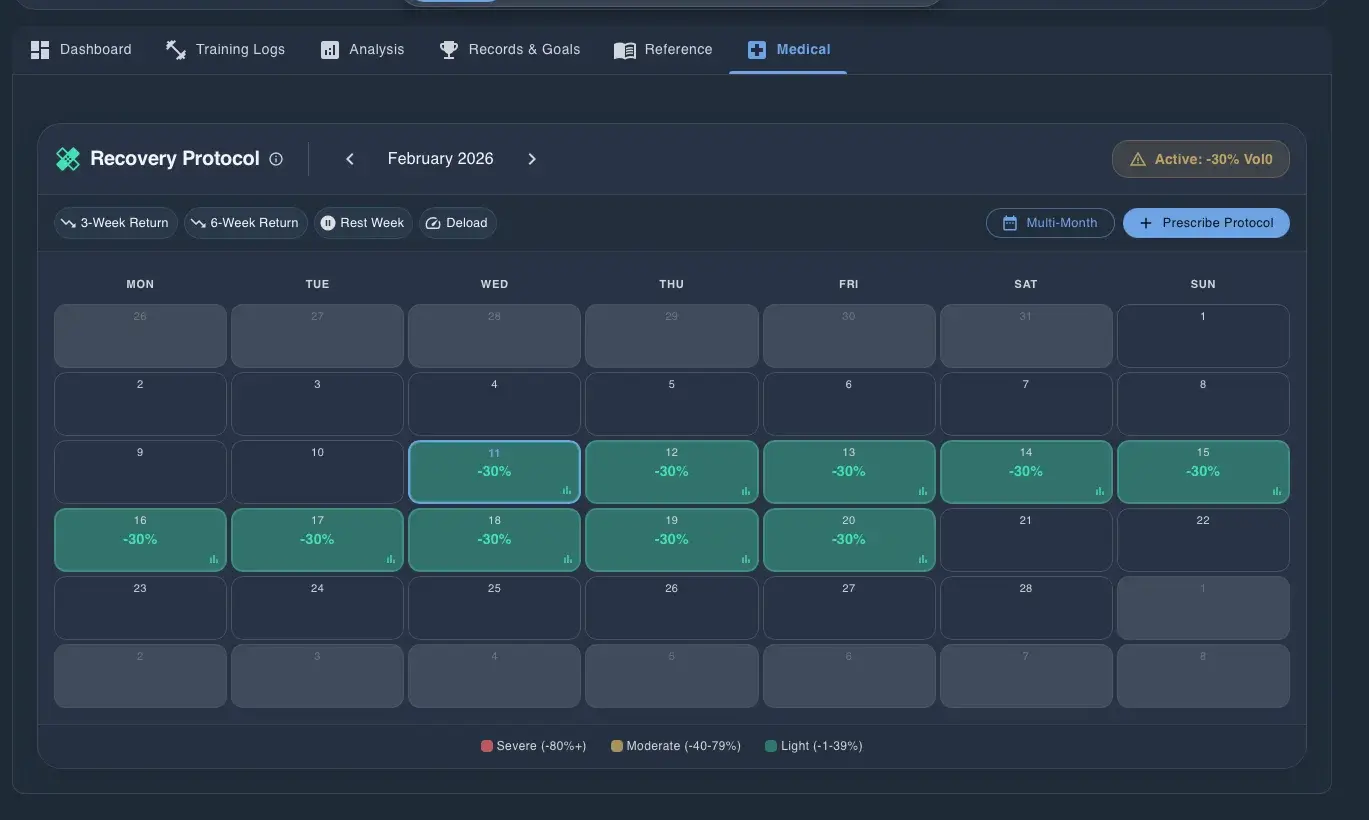Open the February 2026 month selector
The image size is (1369, 820).
440,159
